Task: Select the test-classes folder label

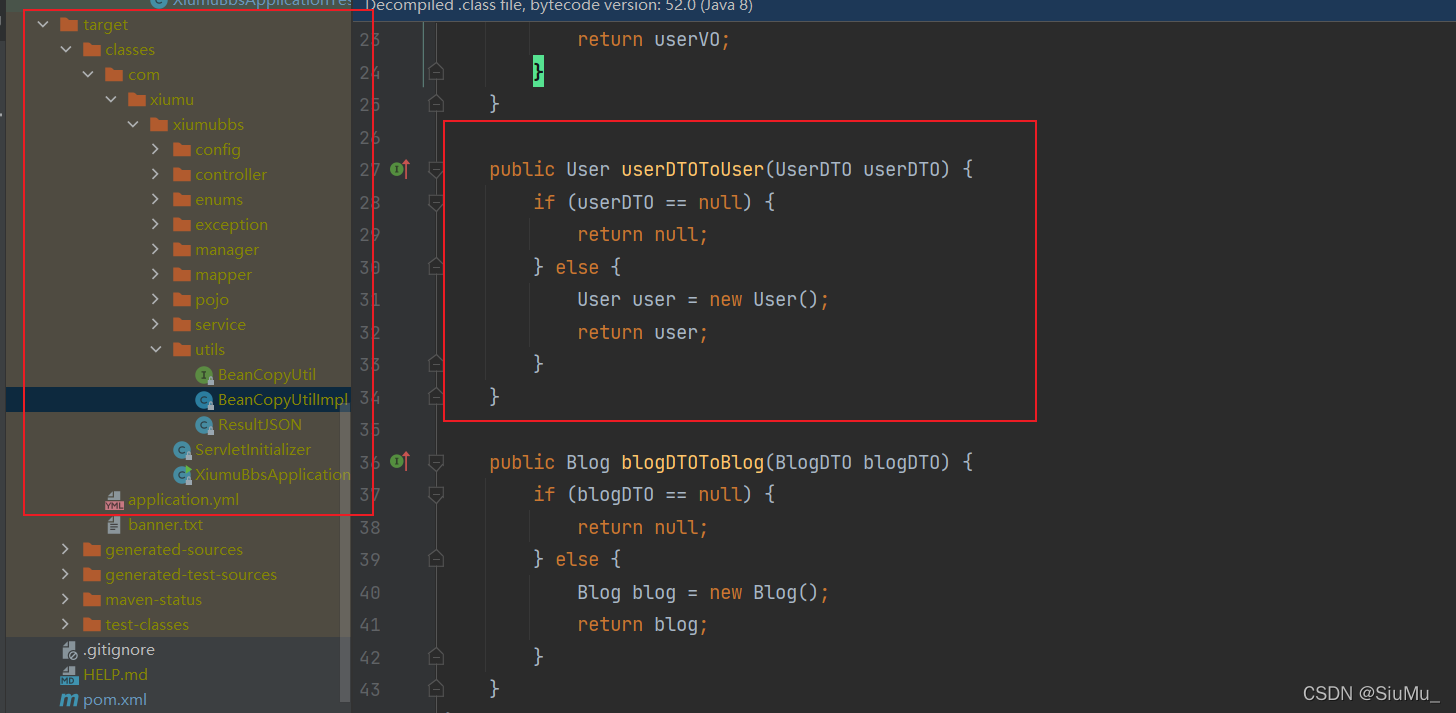Action: coord(147,625)
